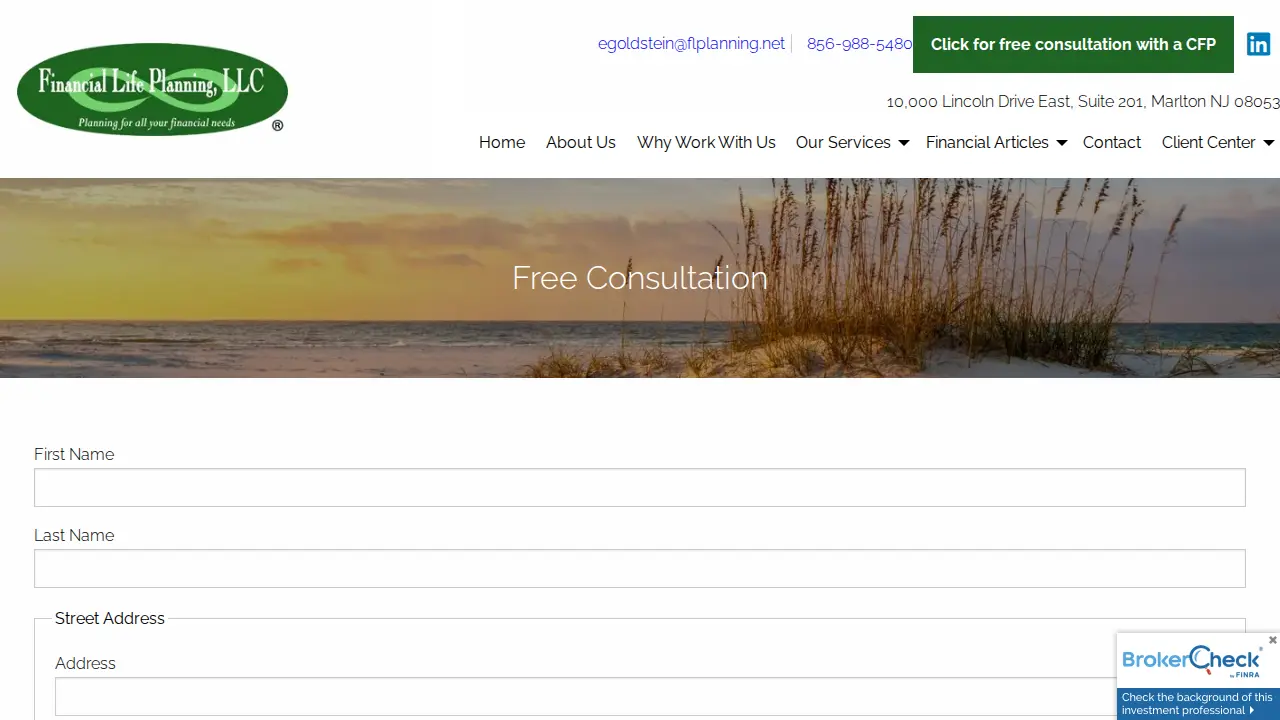Image resolution: width=1280 pixels, height=720 pixels.
Task: Check the background of this investment professional
Action: click(x=1198, y=704)
